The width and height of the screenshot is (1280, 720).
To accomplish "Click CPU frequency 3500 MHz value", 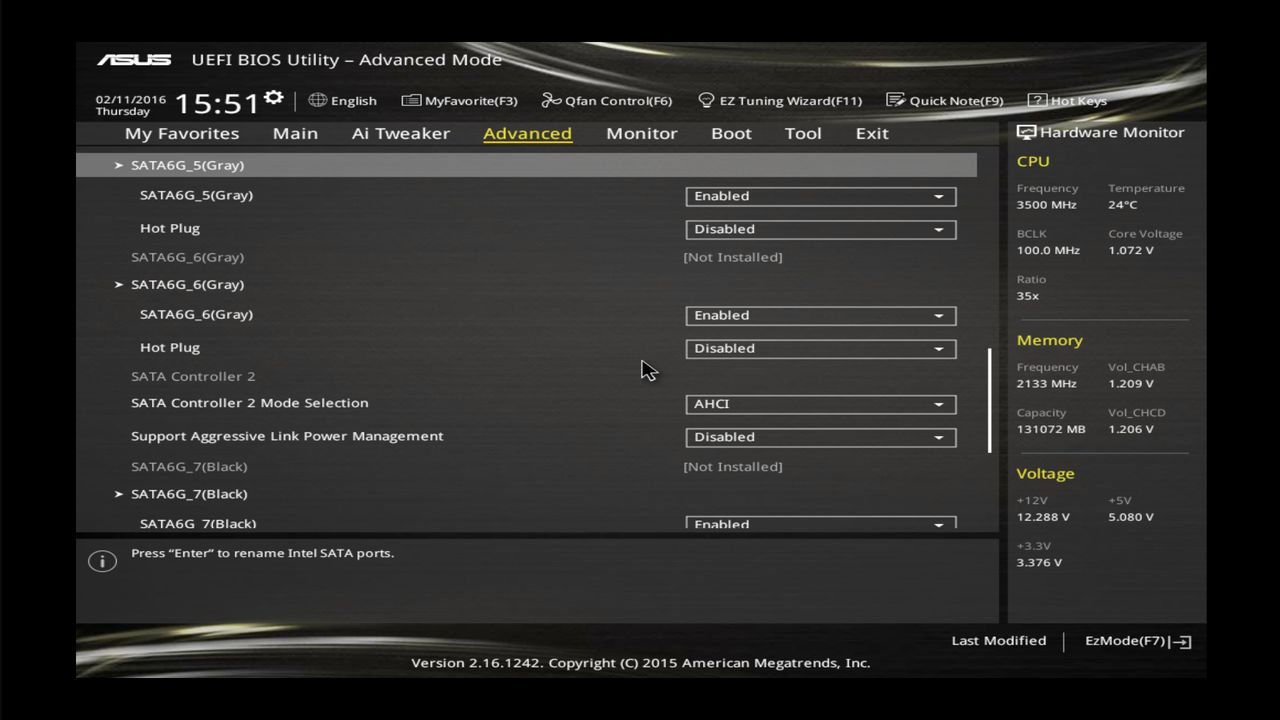I will click(x=1046, y=204).
